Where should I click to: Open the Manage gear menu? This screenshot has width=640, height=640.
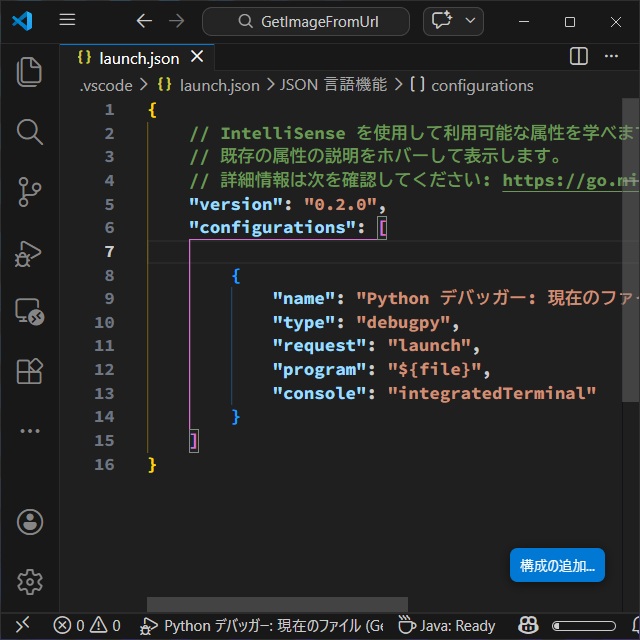point(30,581)
